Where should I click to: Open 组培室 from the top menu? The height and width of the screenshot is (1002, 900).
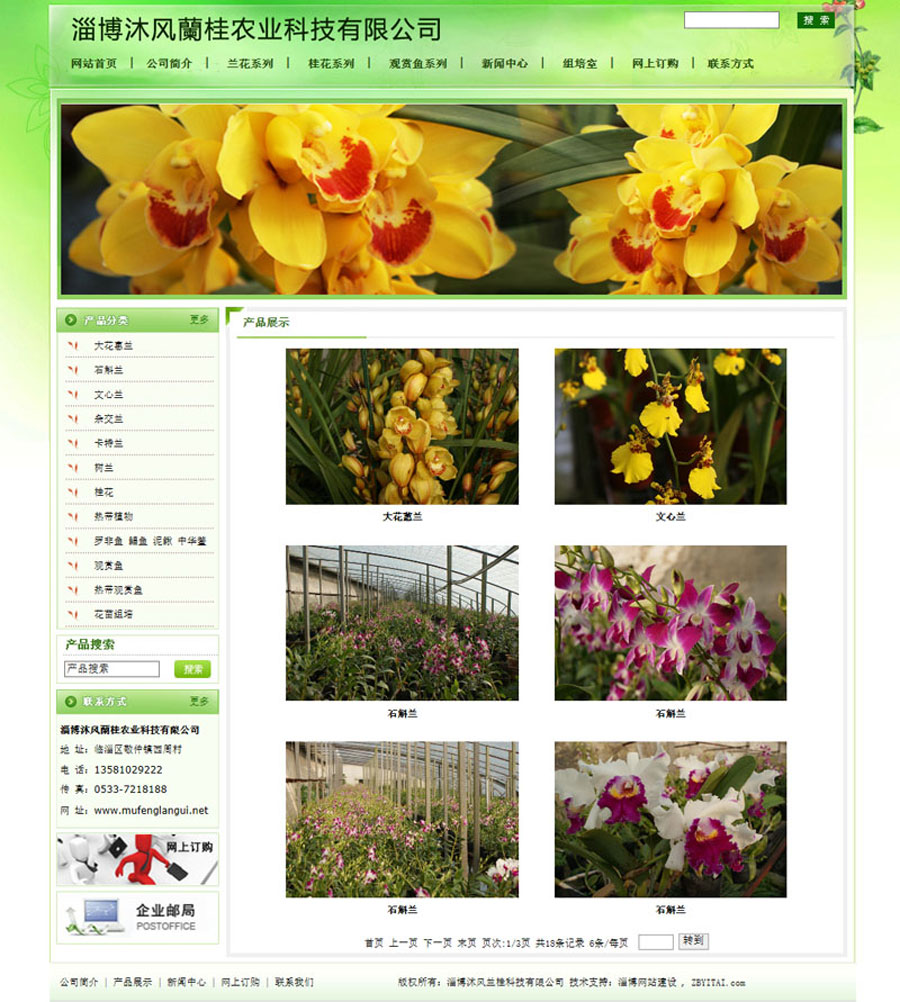(x=580, y=64)
